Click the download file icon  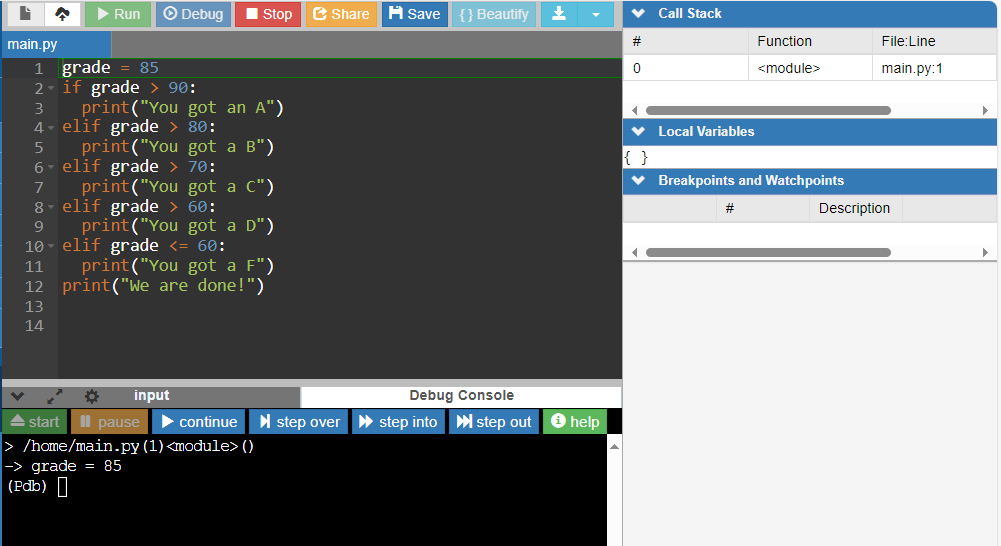pyautogui.click(x=559, y=14)
